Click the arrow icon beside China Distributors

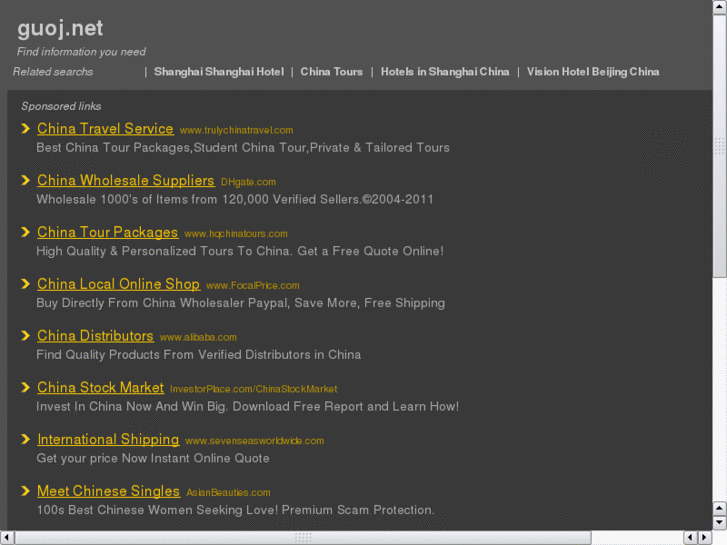26,336
